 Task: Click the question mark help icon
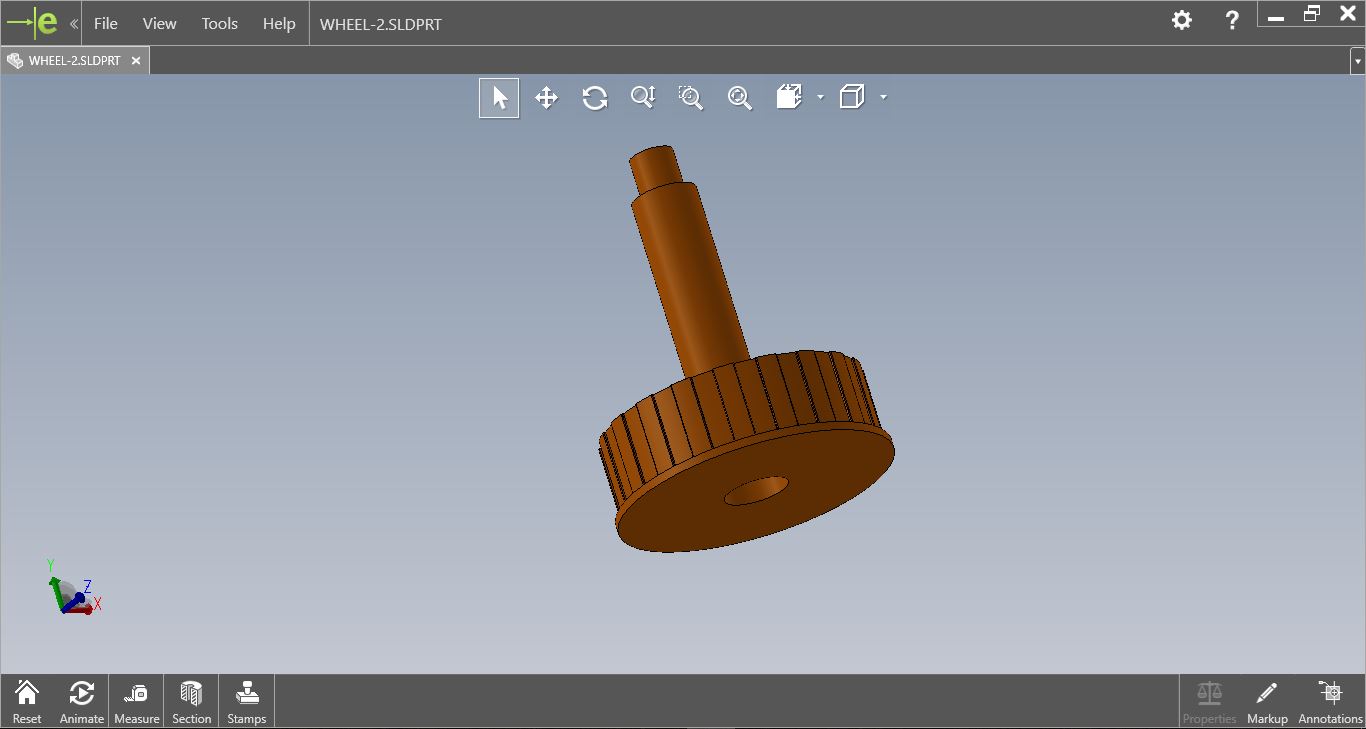(1232, 20)
